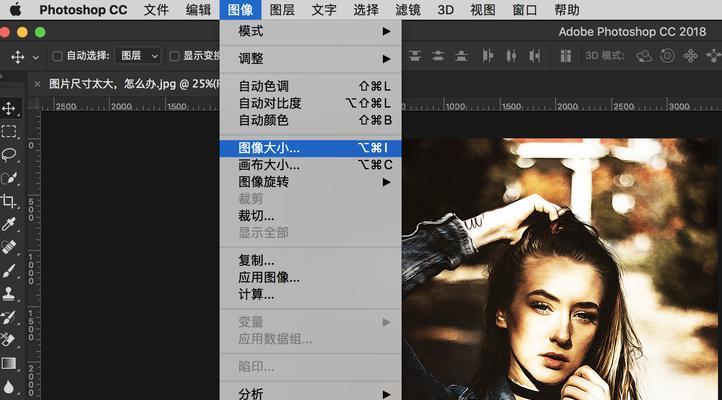Open the 3D menu
This screenshot has width=722, height=400.
(445, 10)
